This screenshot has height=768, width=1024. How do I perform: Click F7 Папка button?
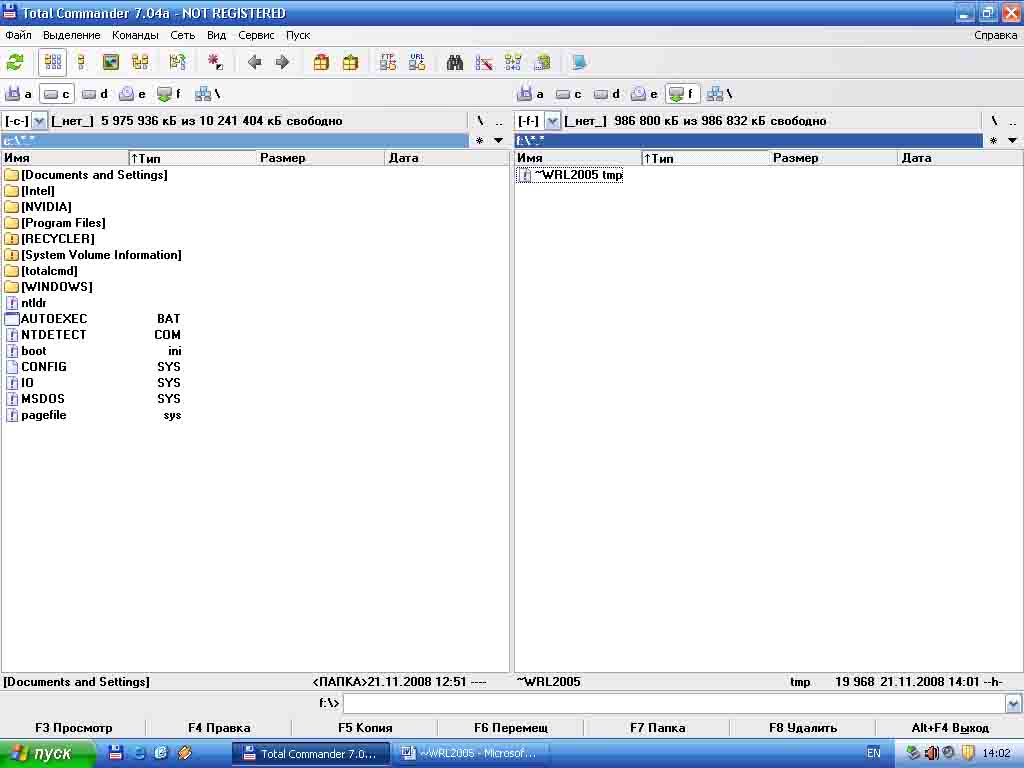pyautogui.click(x=657, y=728)
